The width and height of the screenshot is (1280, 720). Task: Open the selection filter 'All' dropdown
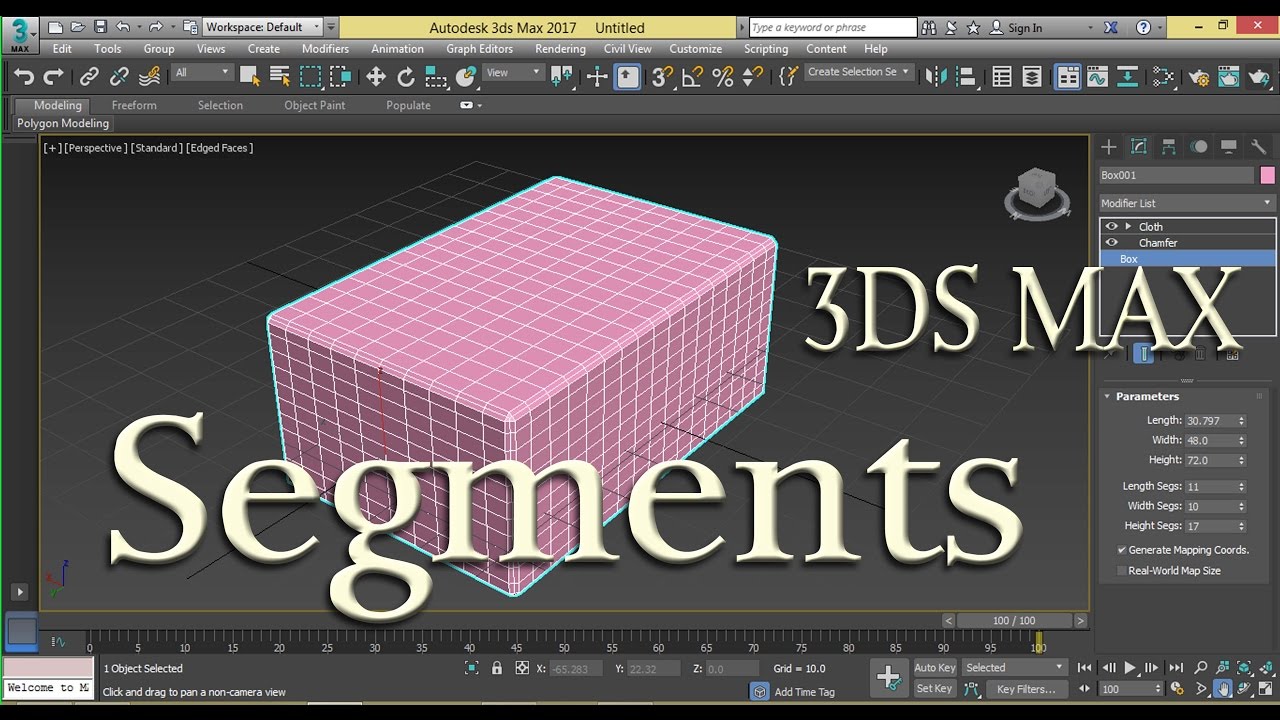[203, 72]
